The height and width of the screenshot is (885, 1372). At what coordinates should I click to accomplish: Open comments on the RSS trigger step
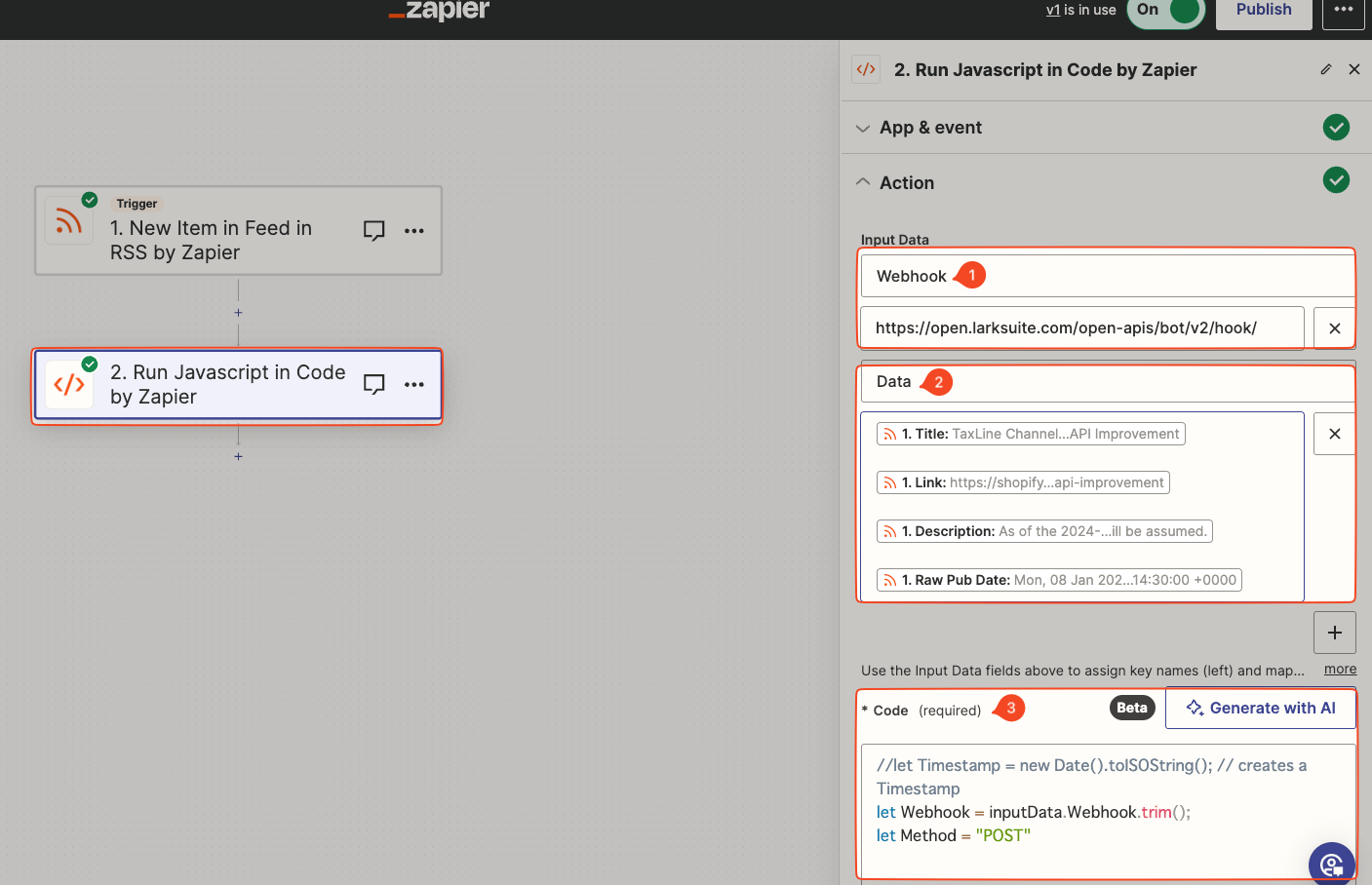coord(373,231)
